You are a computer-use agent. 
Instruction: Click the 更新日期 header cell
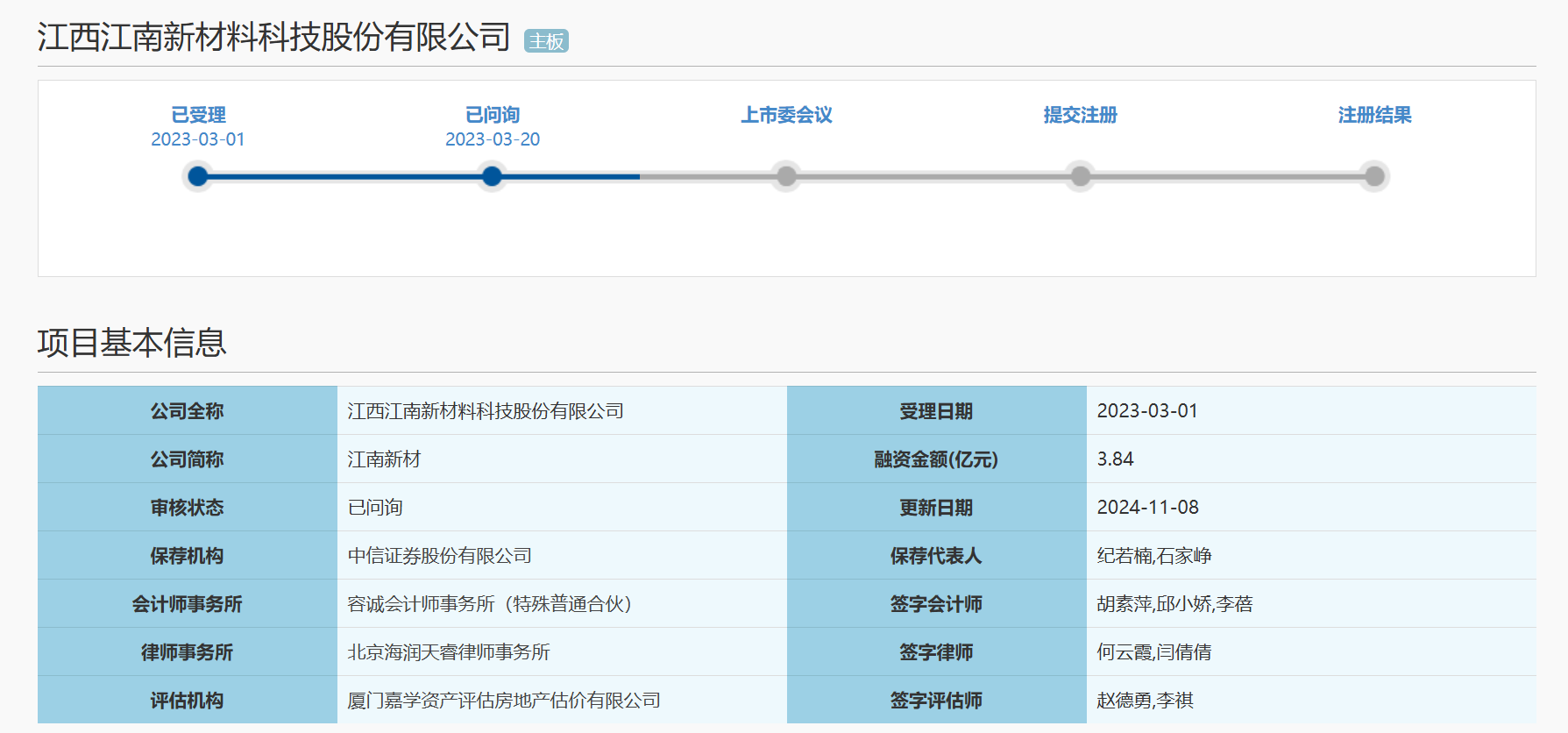pyautogui.click(x=937, y=507)
